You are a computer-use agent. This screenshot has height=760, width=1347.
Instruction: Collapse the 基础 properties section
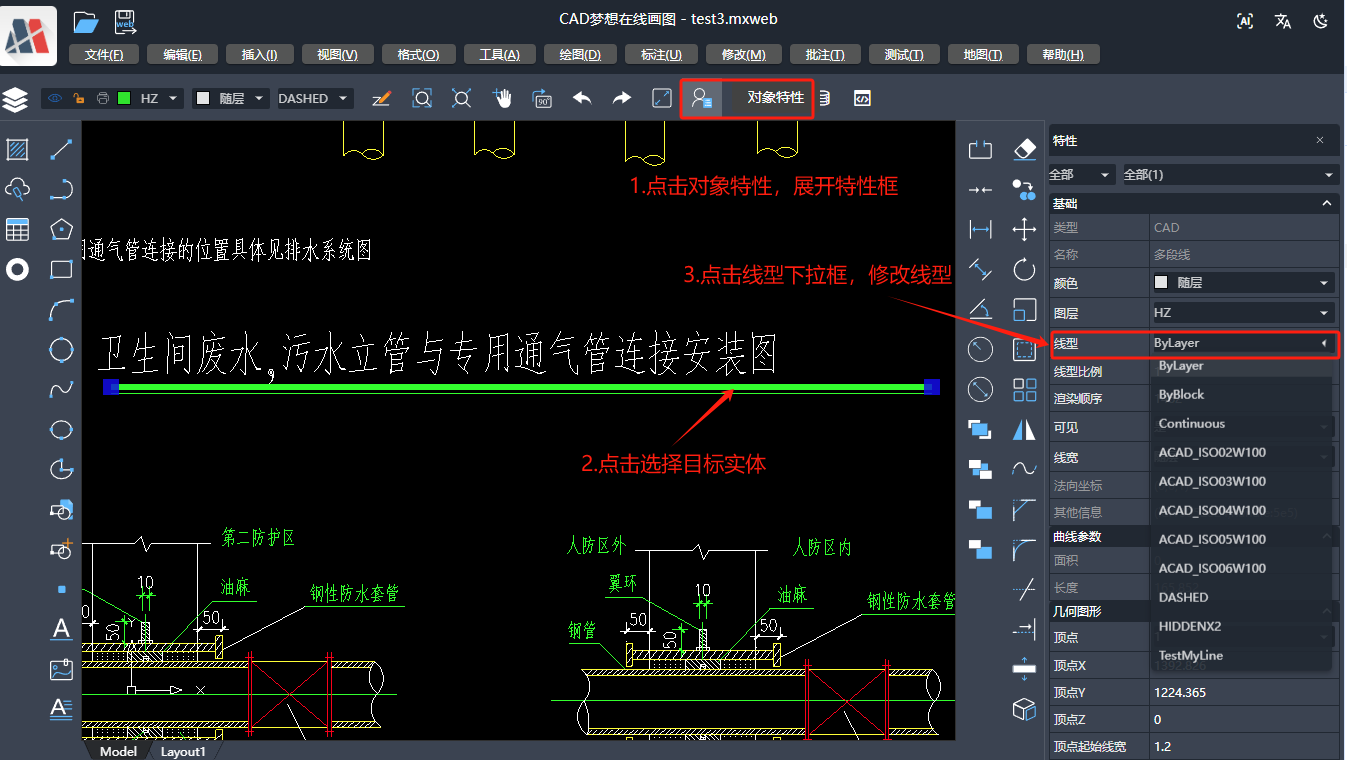1327,203
